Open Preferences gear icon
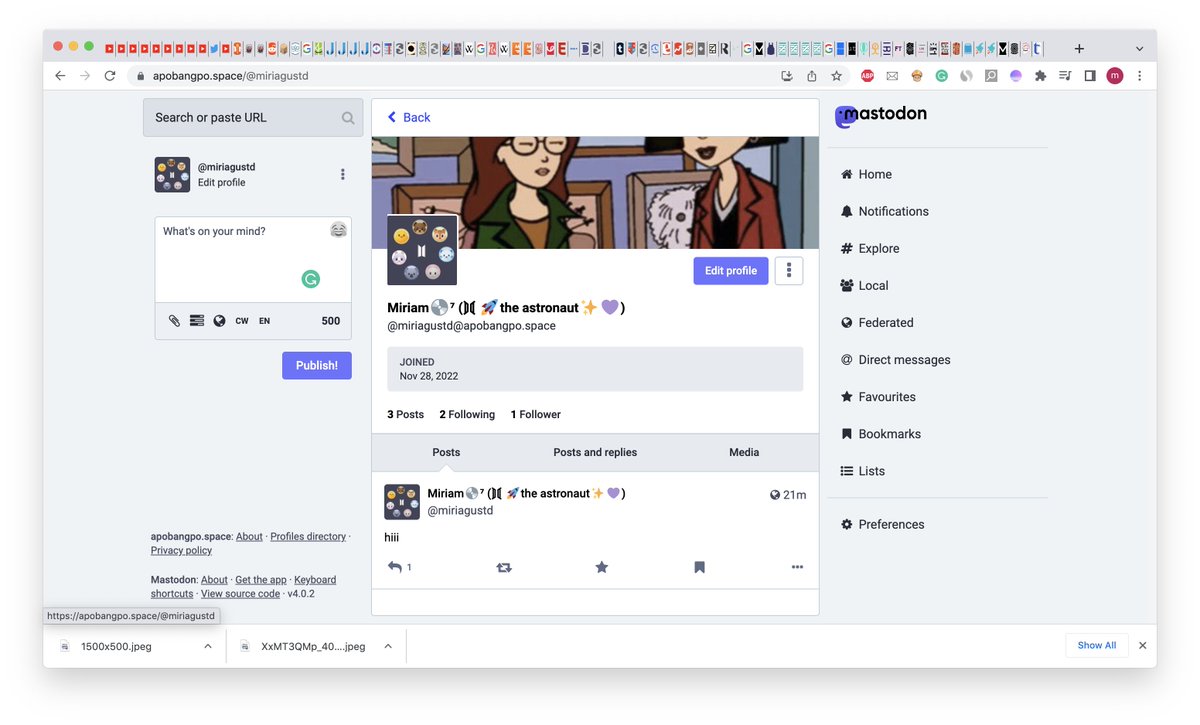The width and height of the screenshot is (1200, 725). (x=847, y=524)
